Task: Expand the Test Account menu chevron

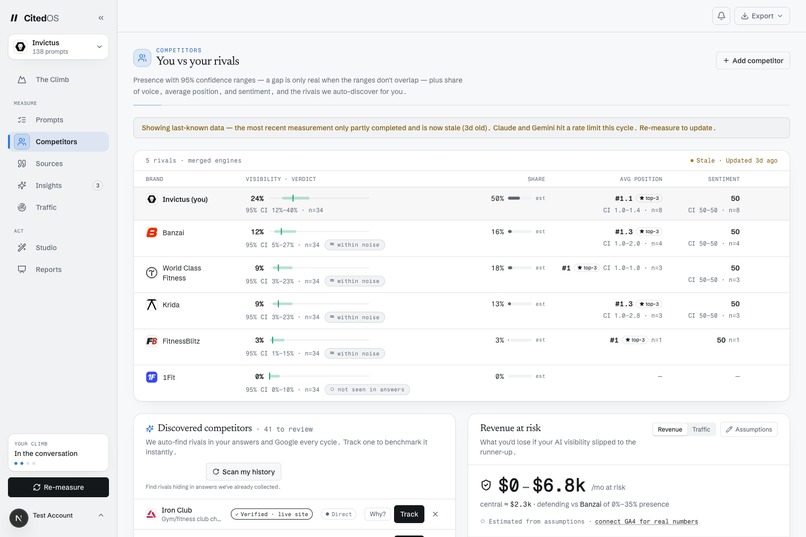Action: point(101,515)
